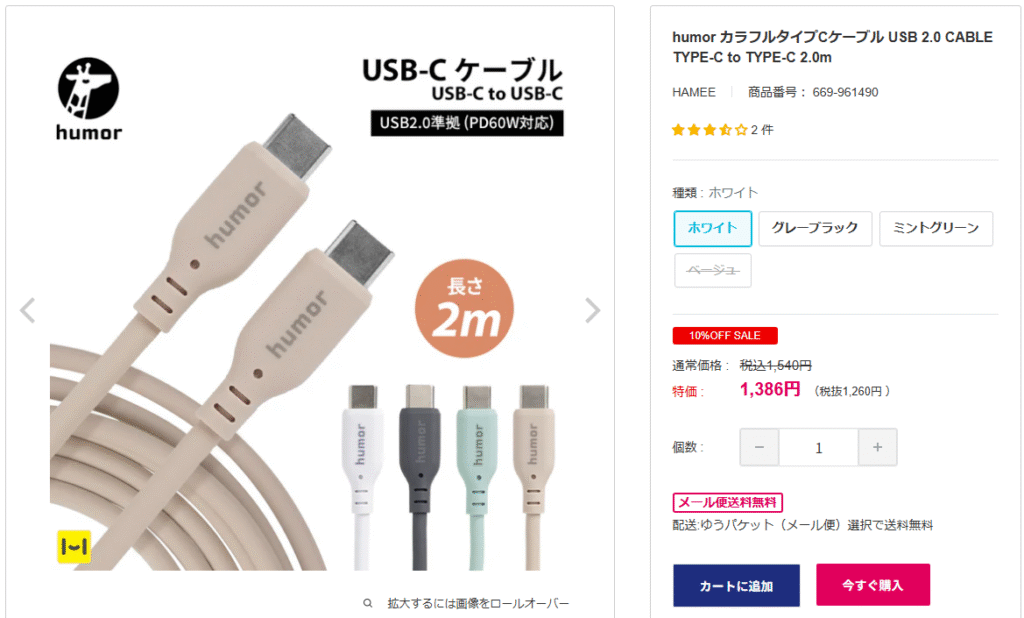Increase quantity with the plus button
1024x618 pixels.
pyautogui.click(x=877, y=447)
